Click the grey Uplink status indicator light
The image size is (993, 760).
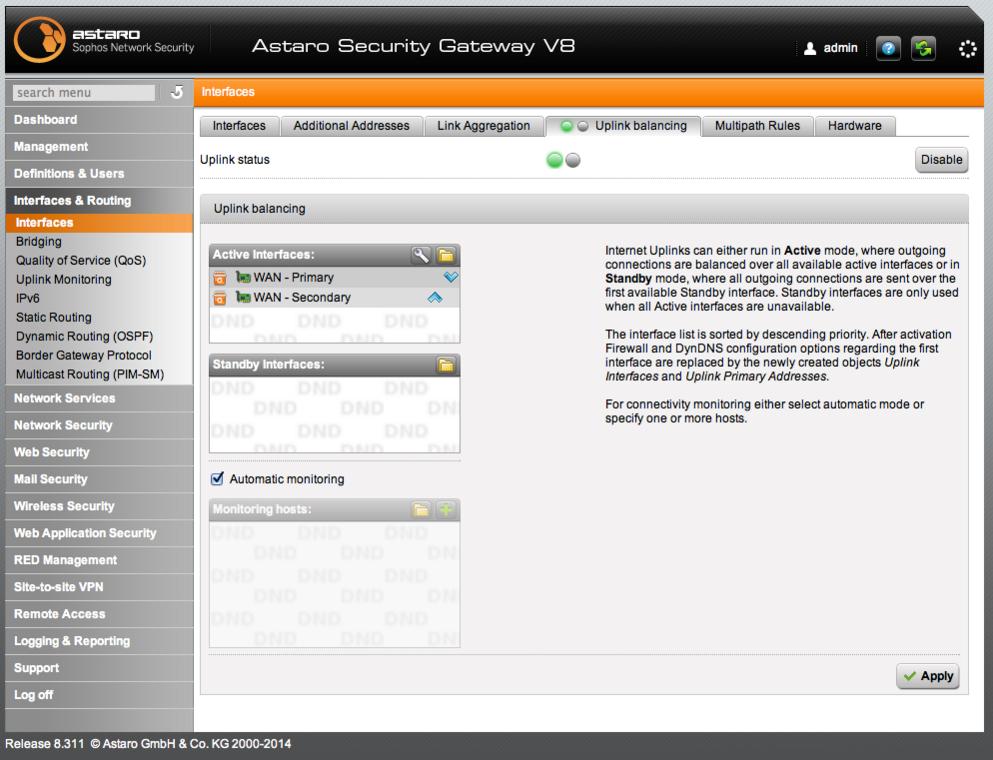(x=572, y=160)
